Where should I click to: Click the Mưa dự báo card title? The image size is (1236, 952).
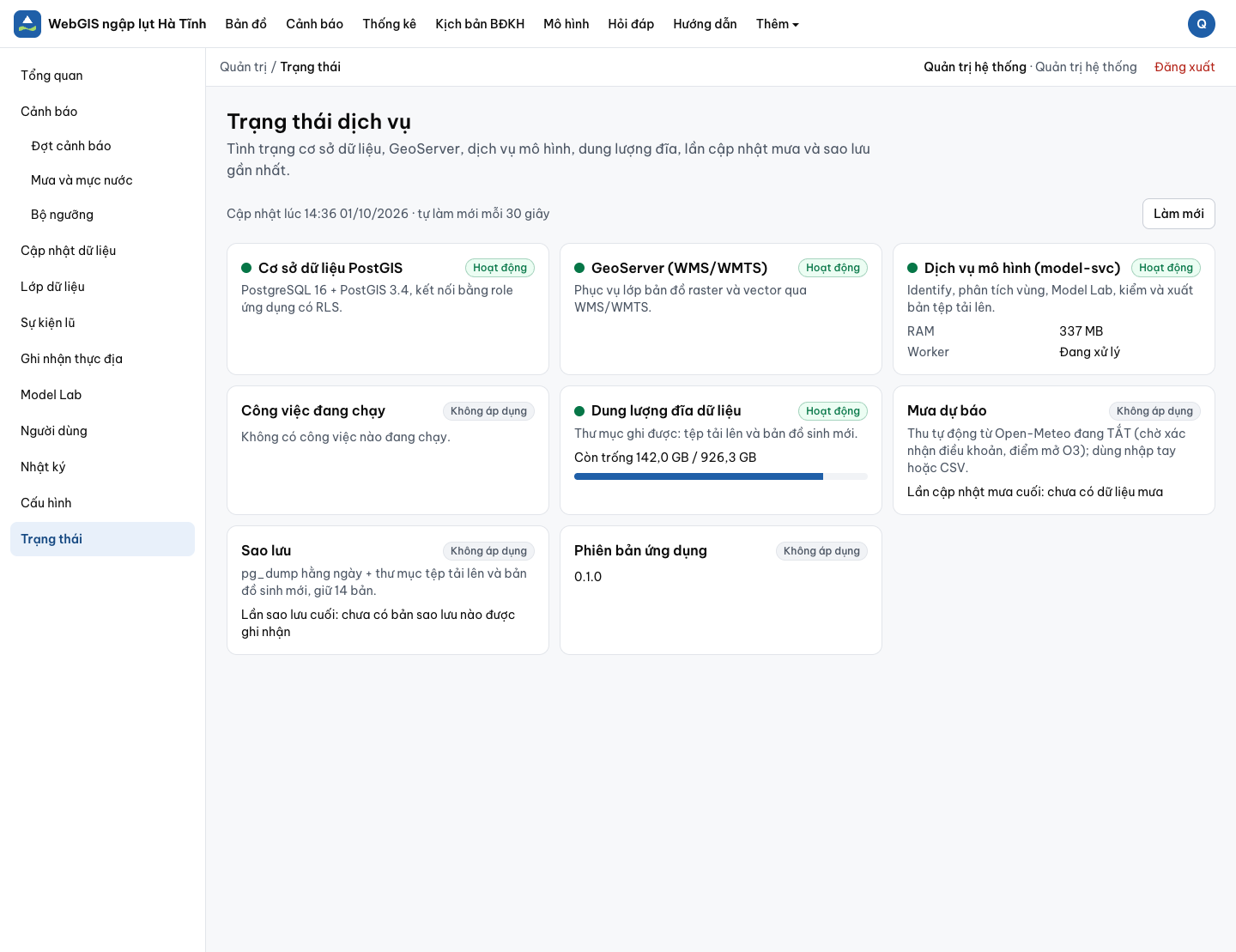tap(947, 411)
